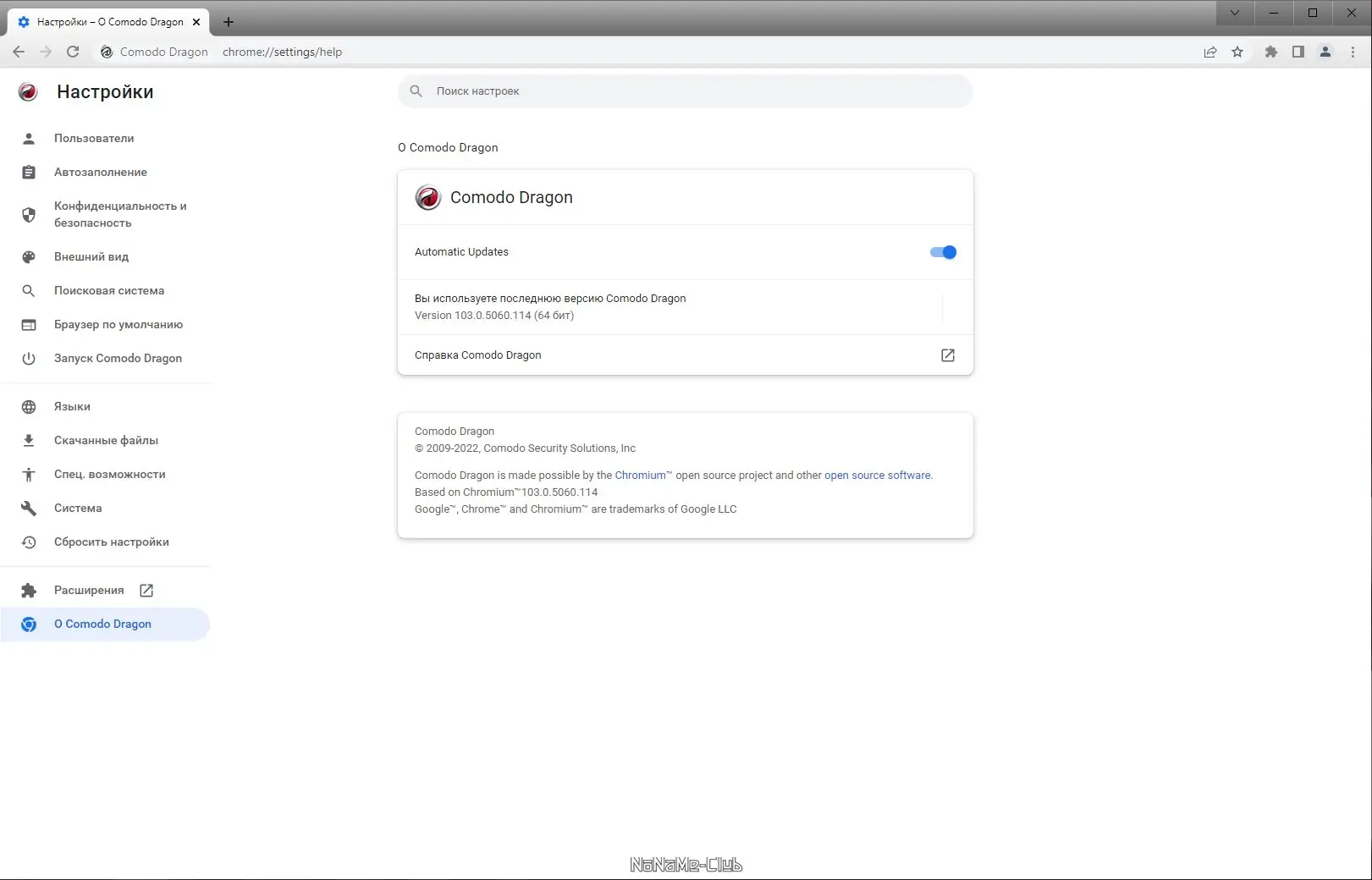
Task: Click the search magnifier in settings search bar
Action: point(416,91)
